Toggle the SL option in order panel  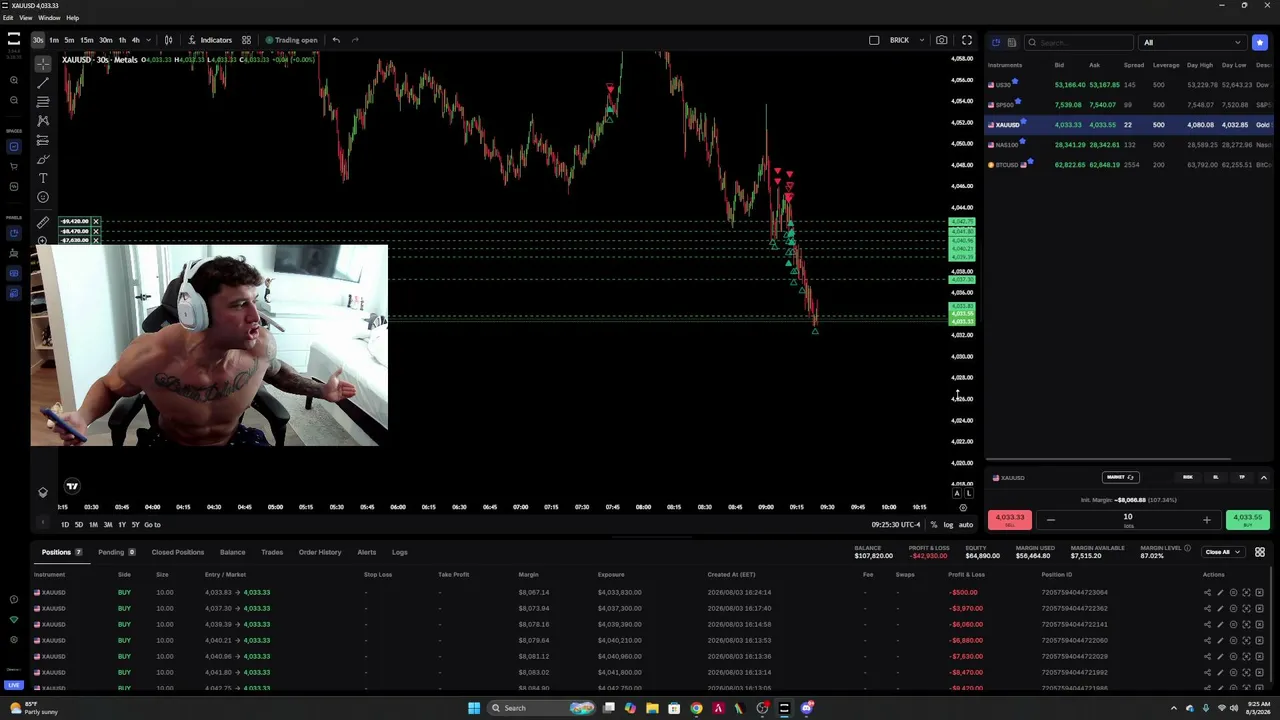point(1216,477)
